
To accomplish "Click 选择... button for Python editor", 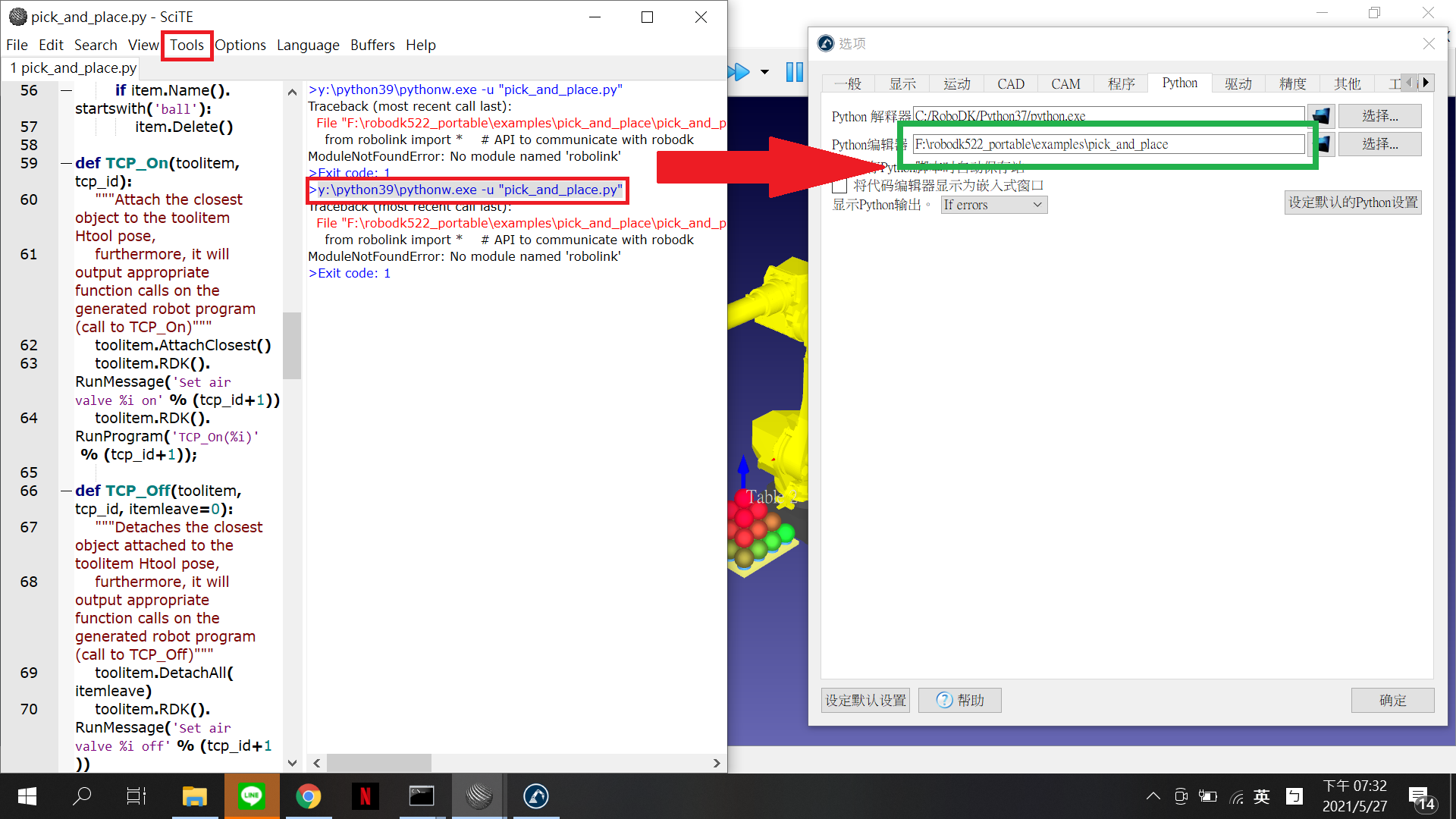I will (x=1379, y=144).
